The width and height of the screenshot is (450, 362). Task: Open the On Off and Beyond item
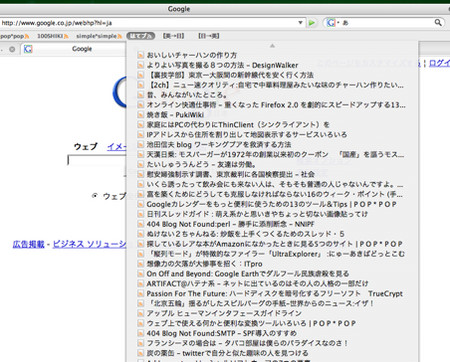point(272,274)
